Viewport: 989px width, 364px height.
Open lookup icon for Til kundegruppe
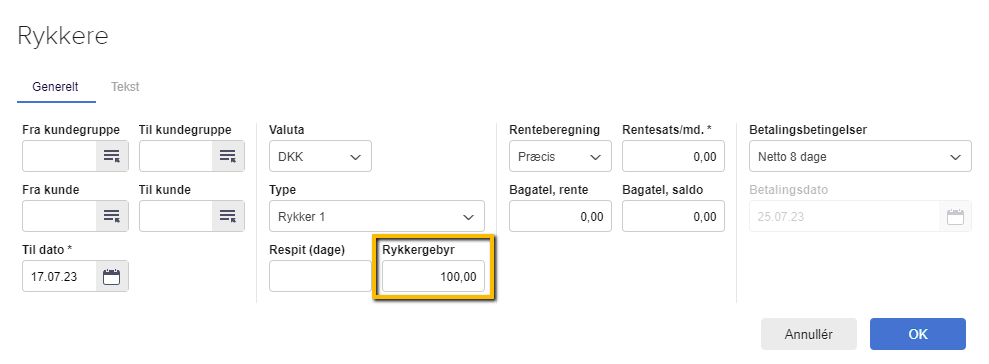pyautogui.click(x=228, y=156)
